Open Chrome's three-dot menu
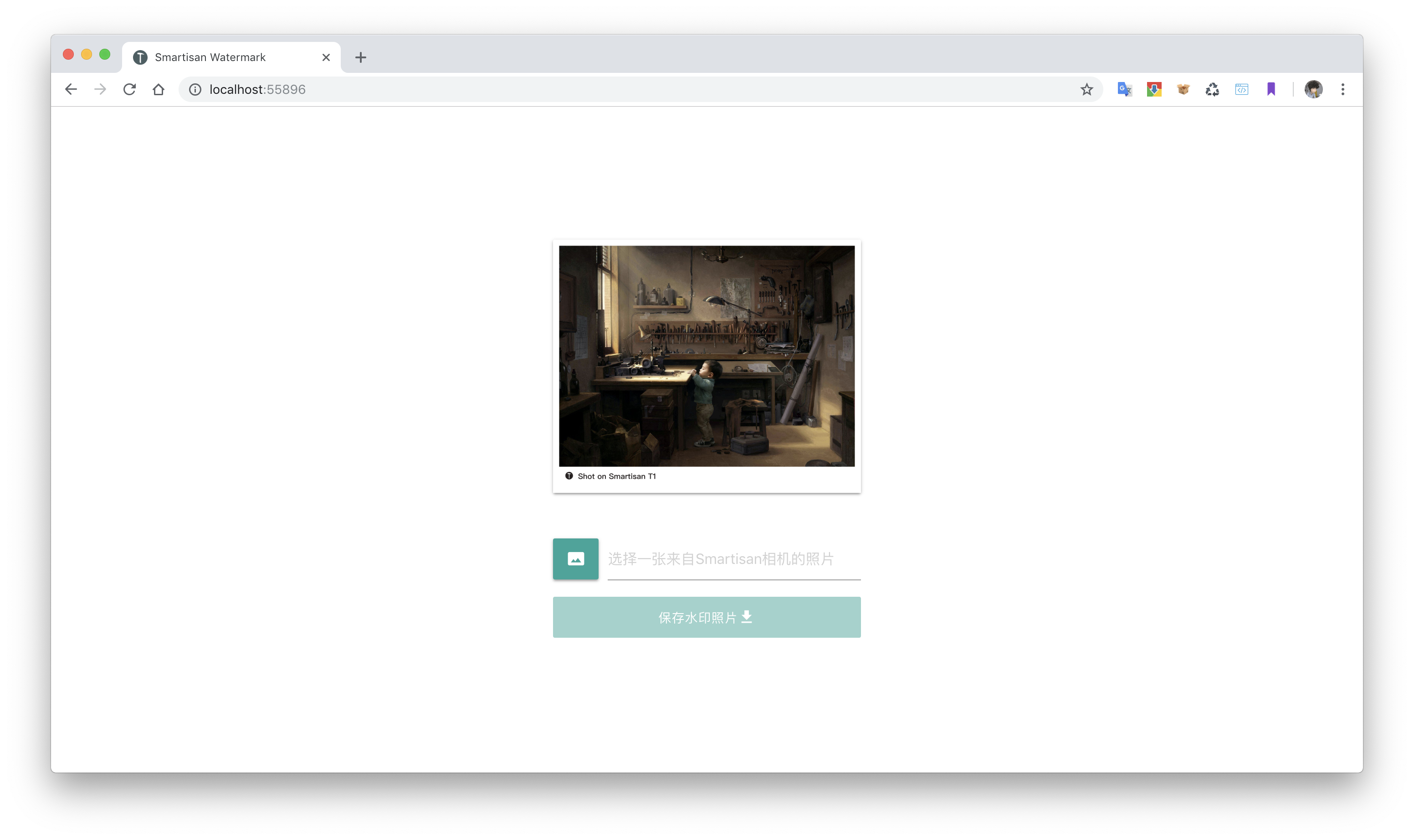1414x840 pixels. 1342,89
